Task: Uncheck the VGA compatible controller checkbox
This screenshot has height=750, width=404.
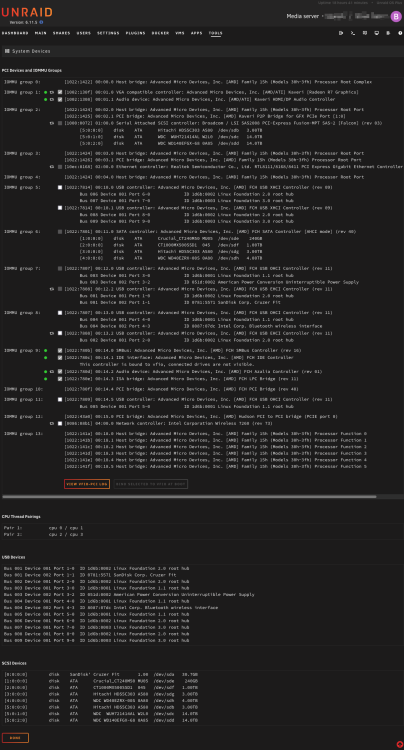Action: click(x=60, y=92)
